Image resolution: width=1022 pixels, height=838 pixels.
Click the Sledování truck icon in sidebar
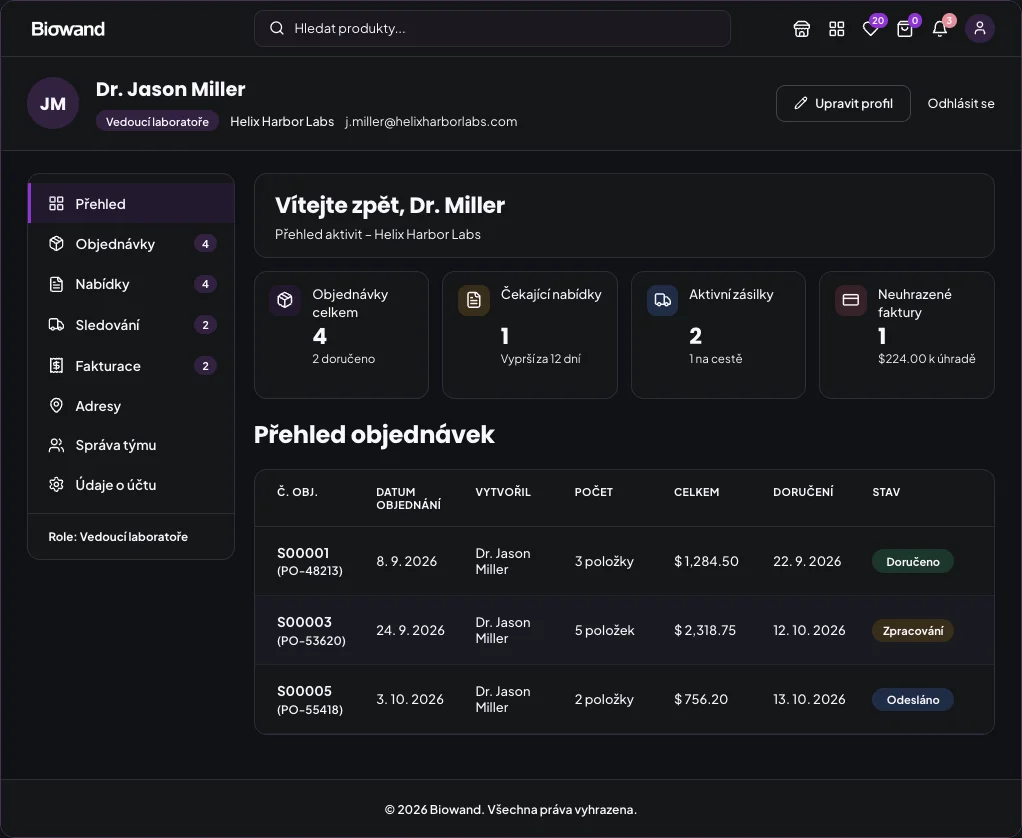[x=57, y=325]
